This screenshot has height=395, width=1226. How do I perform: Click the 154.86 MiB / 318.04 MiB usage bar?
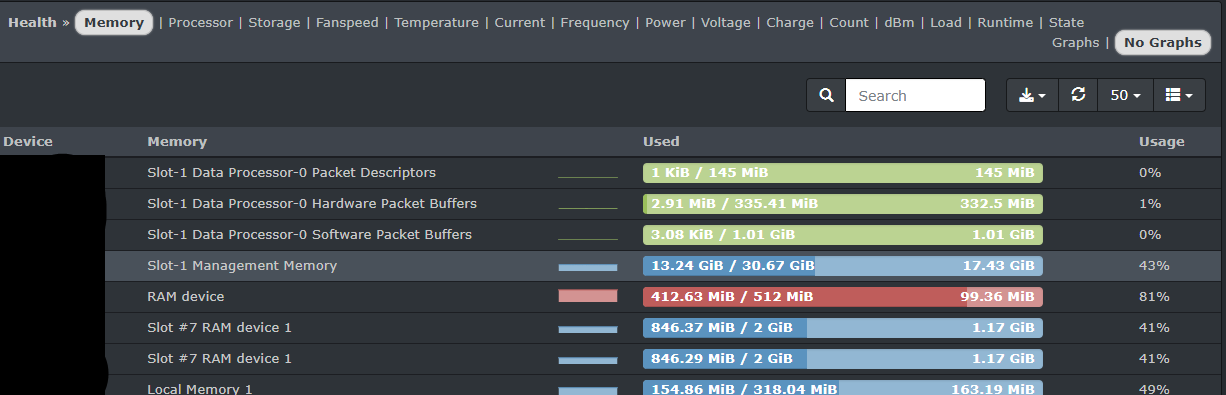[x=843, y=388]
